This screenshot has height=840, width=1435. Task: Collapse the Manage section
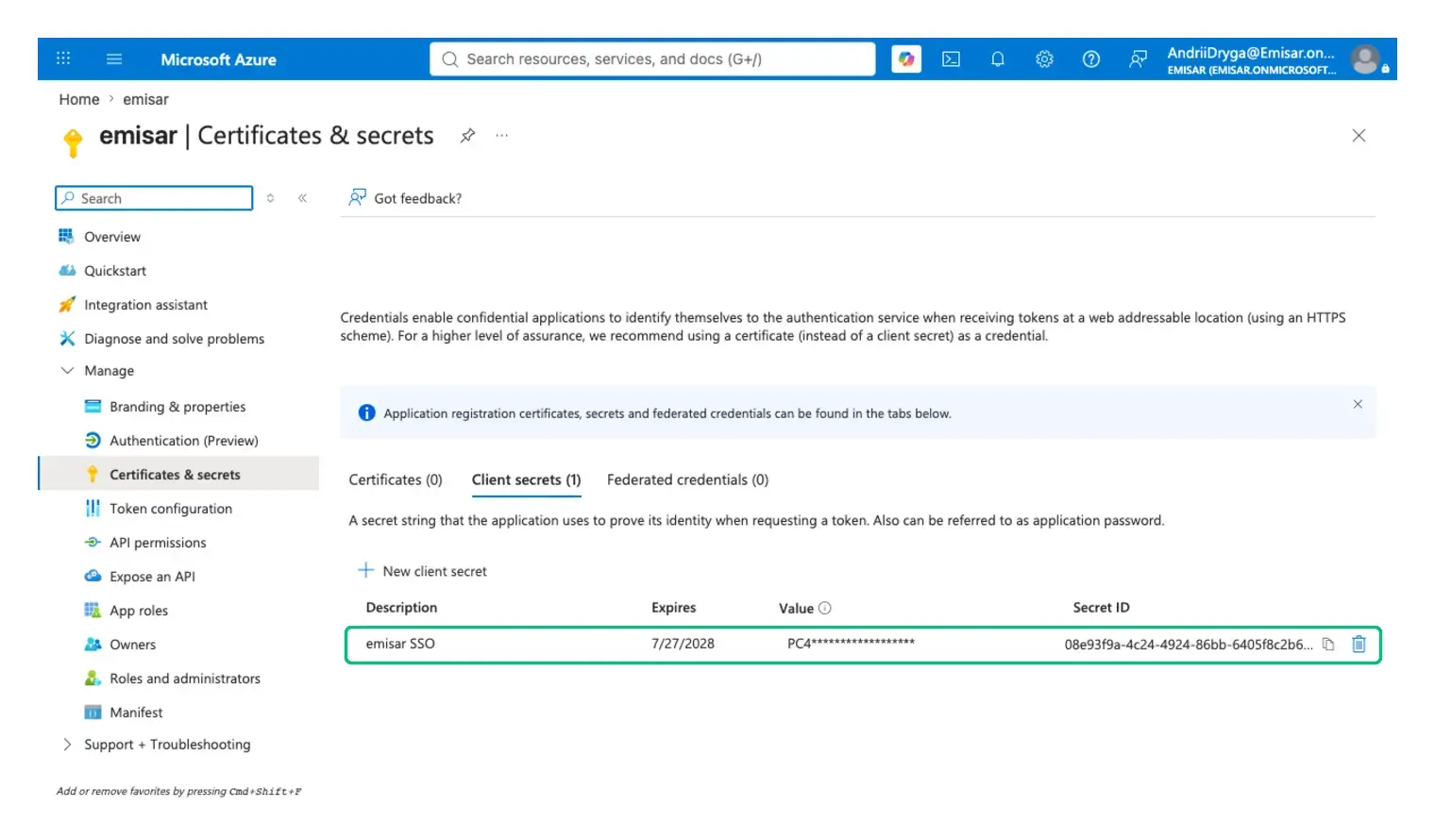[67, 371]
